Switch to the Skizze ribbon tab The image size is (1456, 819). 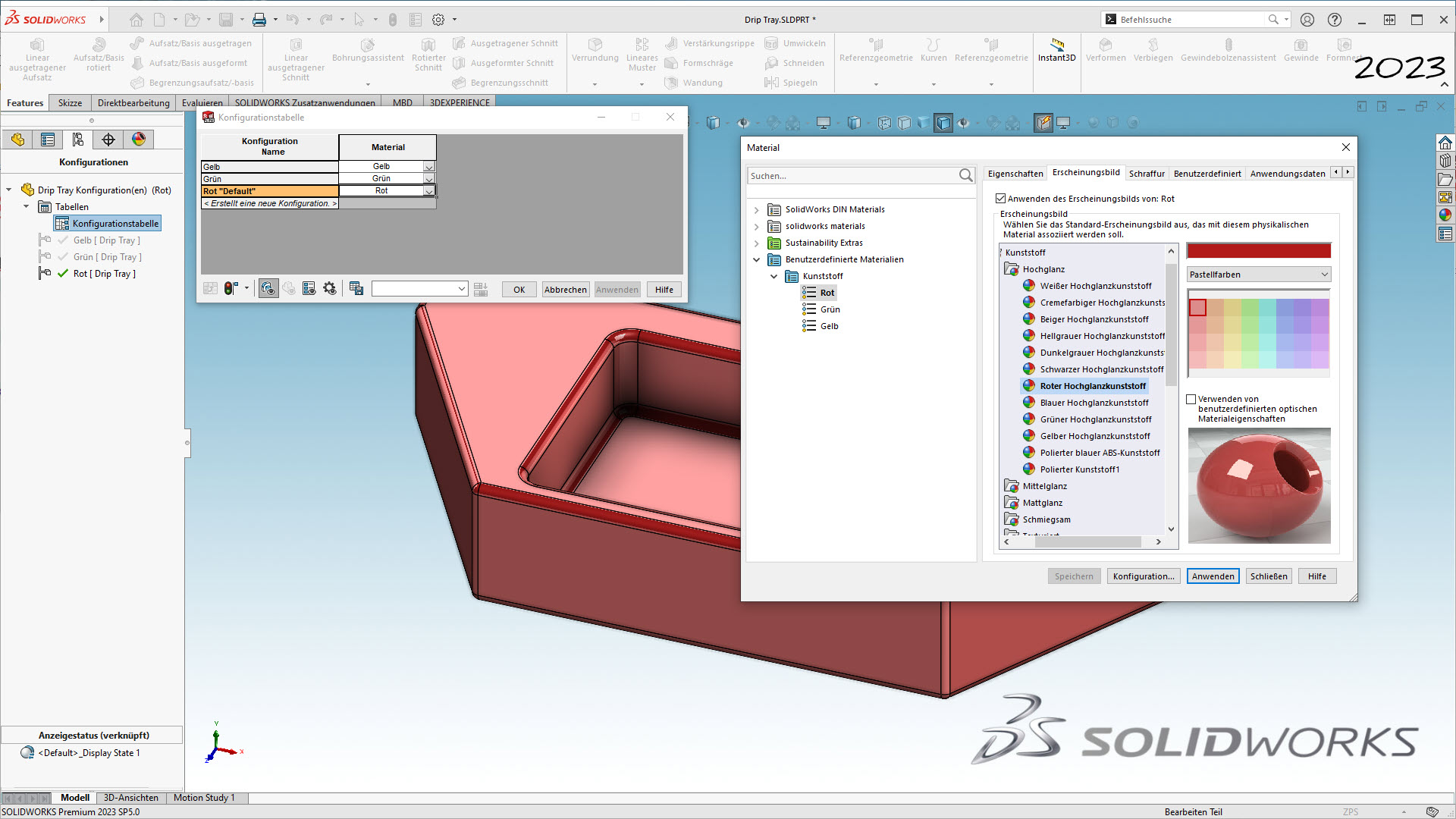pyautogui.click(x=70, y=103)
